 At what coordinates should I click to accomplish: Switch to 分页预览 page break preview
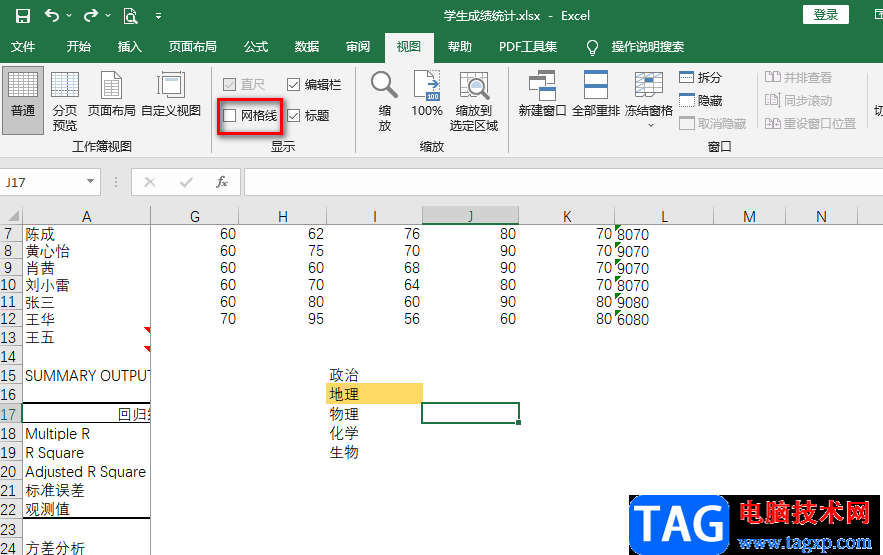pos(65,101)
